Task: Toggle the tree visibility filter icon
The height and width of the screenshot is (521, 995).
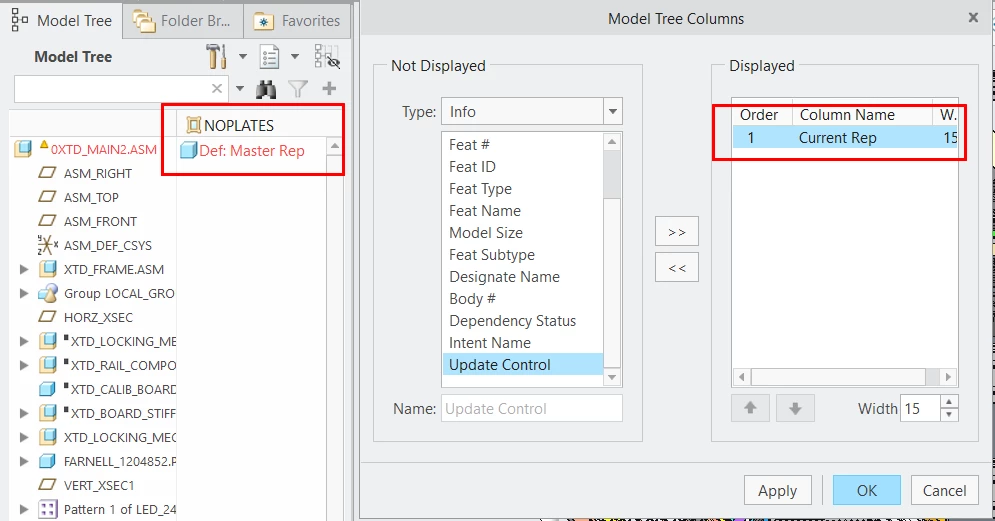Action: pos(327,56)
